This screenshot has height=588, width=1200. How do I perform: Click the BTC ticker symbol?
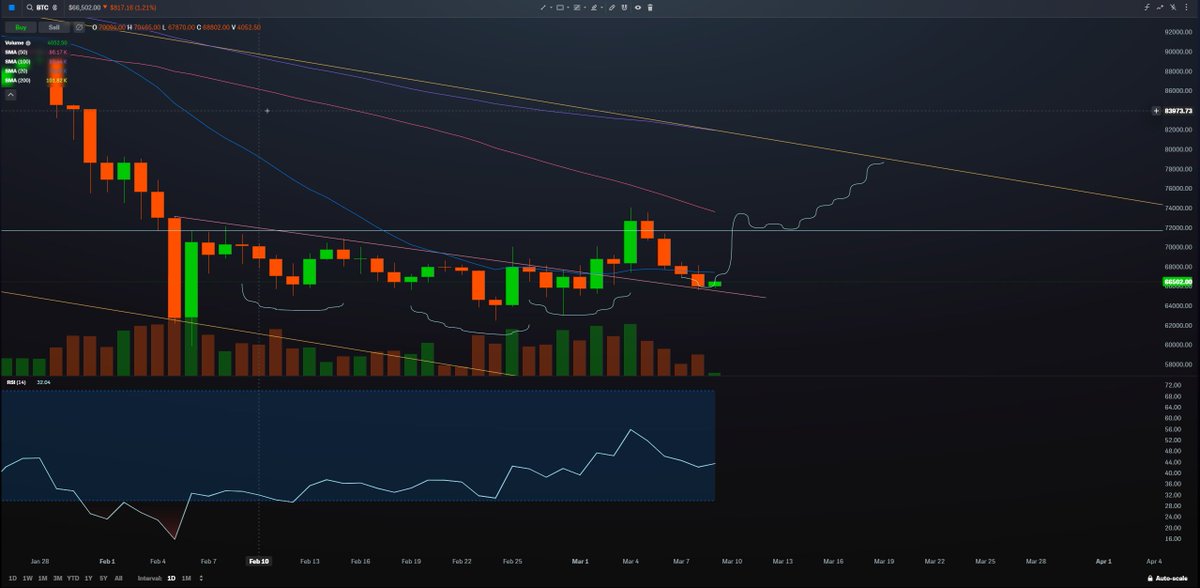[x=42, y=8]
